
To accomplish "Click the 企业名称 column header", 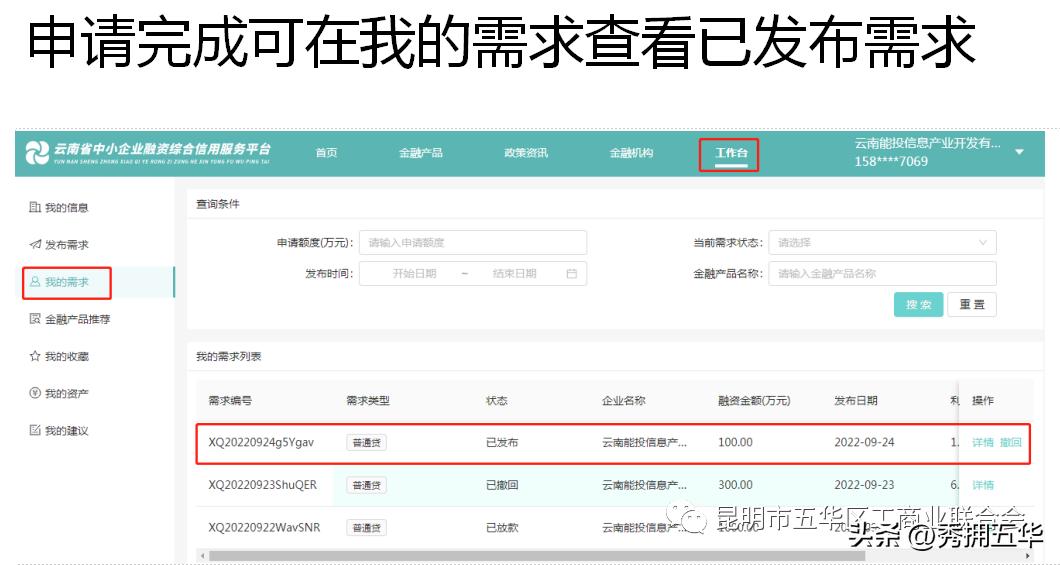I will 624,401.
